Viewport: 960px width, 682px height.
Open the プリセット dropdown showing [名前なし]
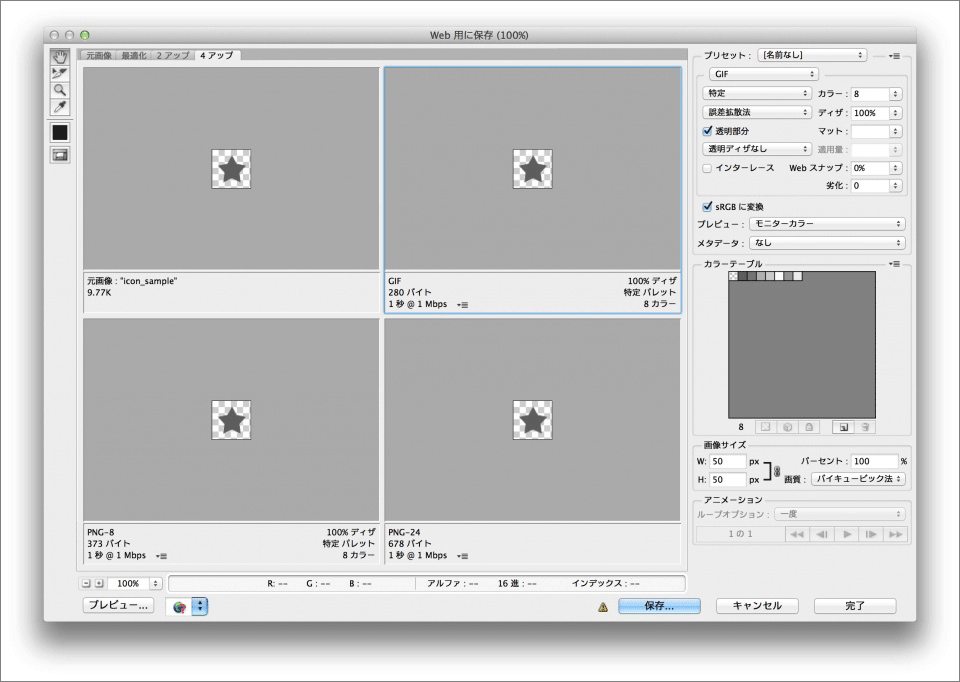tap(812, 55)
